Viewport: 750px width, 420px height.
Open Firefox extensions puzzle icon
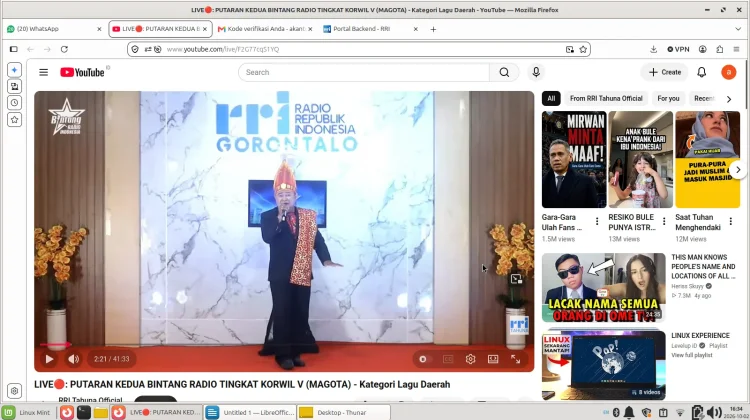coord(719,49)
